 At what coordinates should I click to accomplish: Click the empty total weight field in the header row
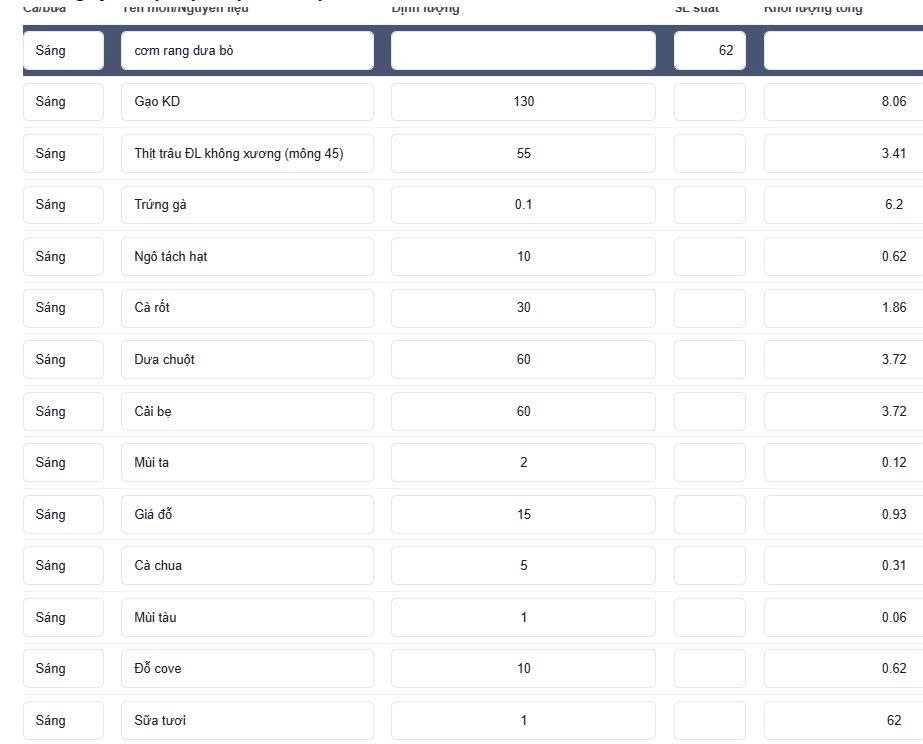pyautogui.click(x=844, y=51)
